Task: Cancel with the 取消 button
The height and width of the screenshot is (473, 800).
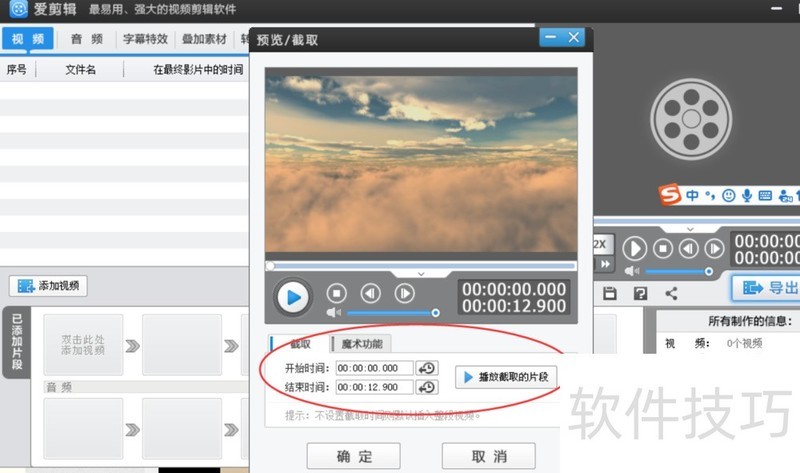Action: [x=489, y=456]
